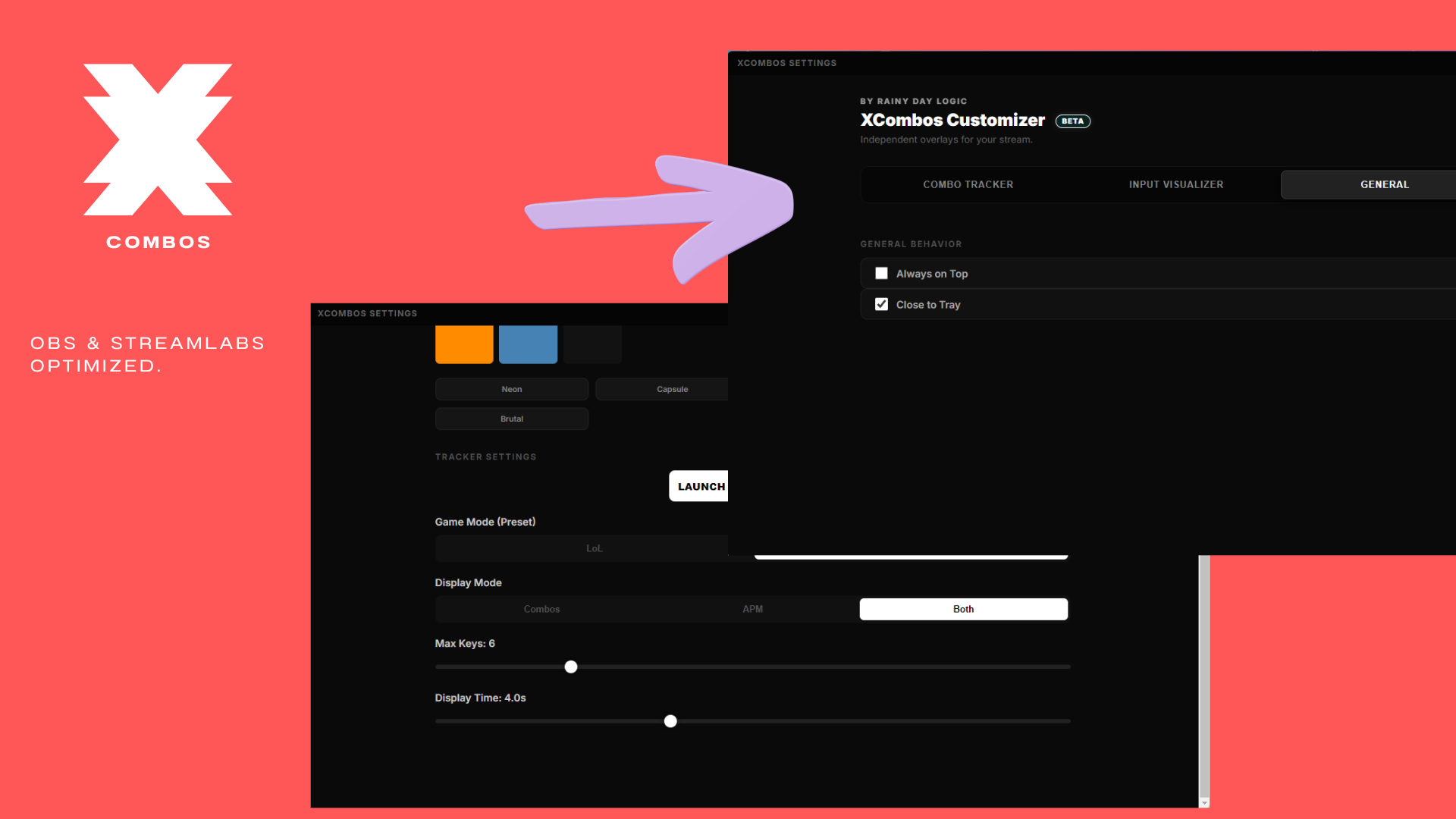Pick the blue color swatch

[528, 344]
